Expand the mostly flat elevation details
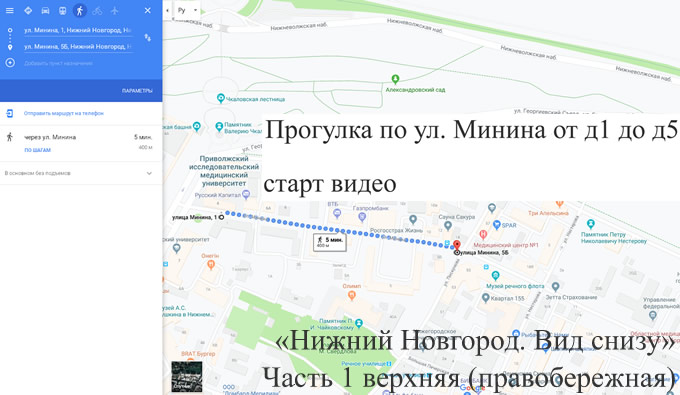 coord(81,173)
